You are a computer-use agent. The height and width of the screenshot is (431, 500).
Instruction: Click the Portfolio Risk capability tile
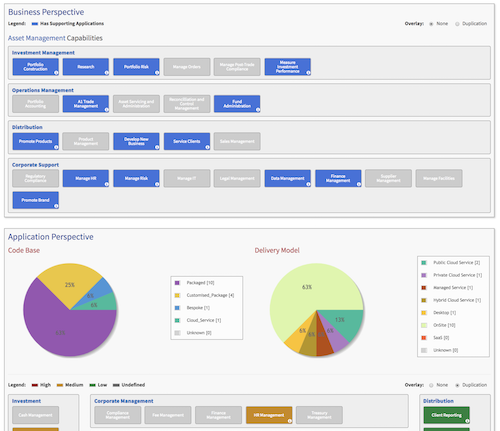(136, 67)
